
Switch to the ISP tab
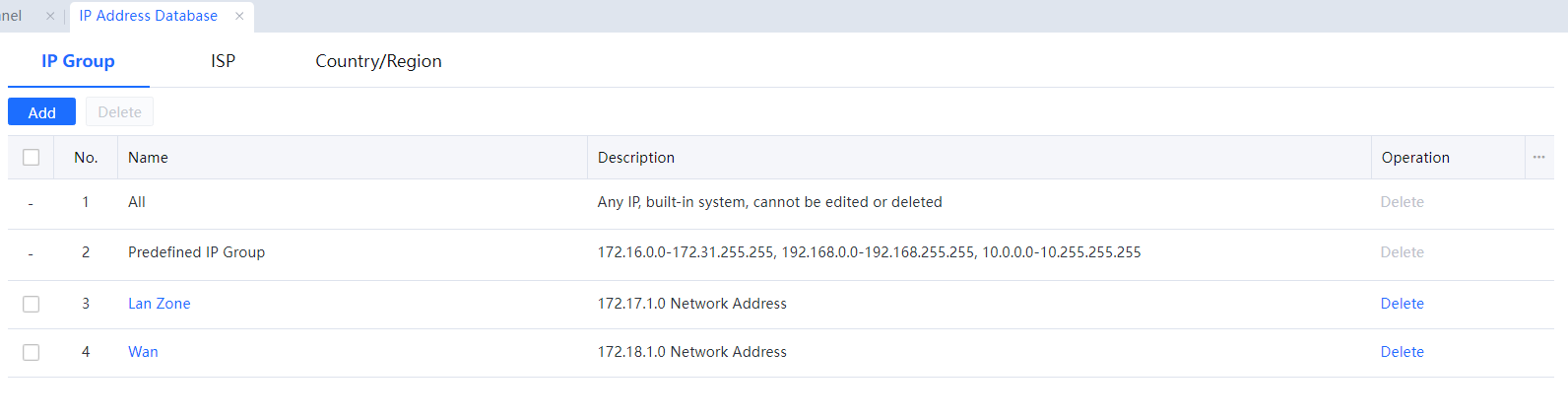click(223, 61)
